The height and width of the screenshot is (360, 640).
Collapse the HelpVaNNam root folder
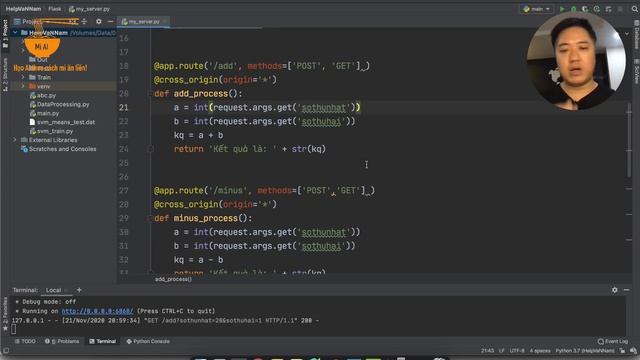(16, 32)
